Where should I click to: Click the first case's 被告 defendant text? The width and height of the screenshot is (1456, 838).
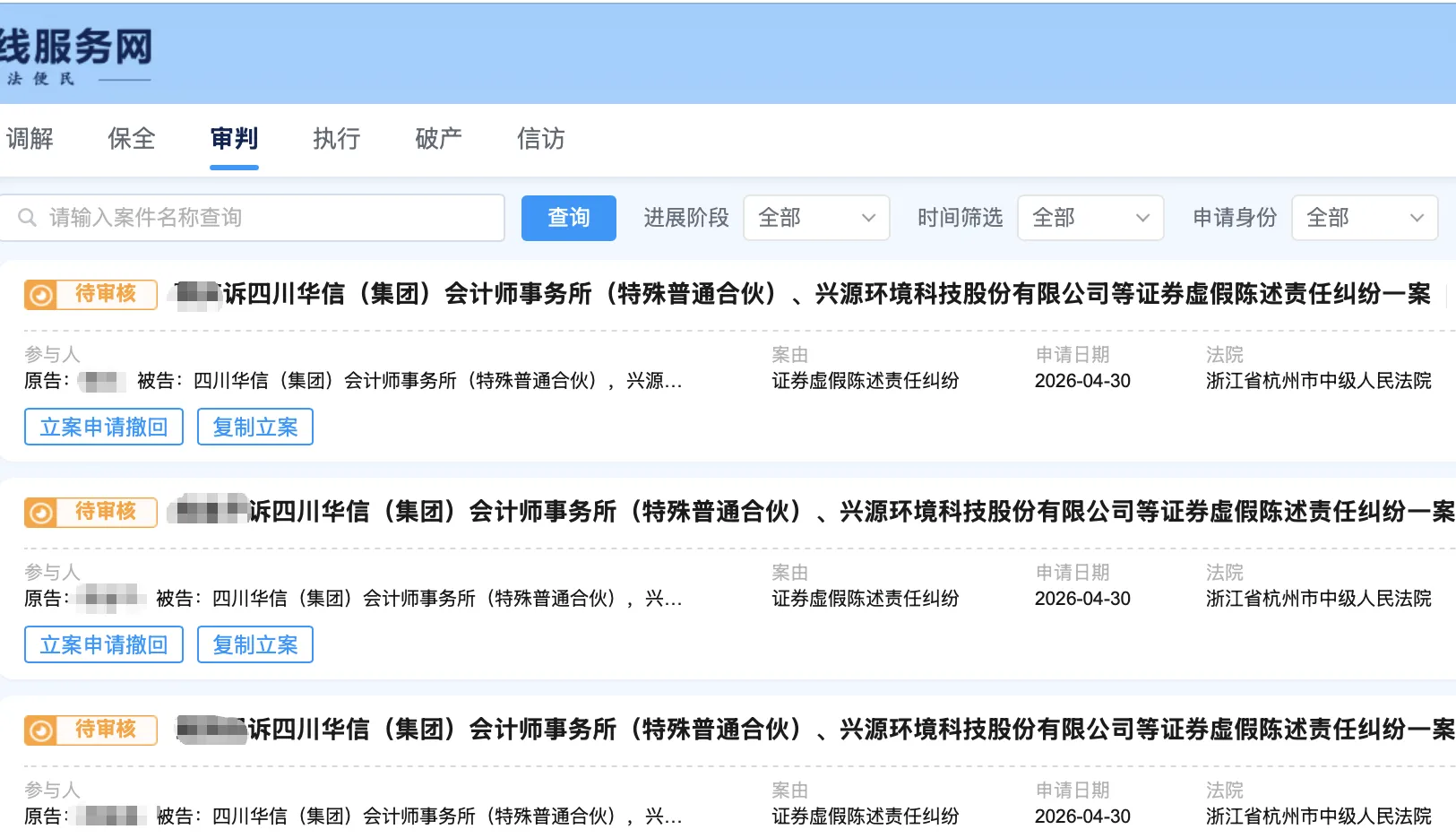tap(409, 381)
